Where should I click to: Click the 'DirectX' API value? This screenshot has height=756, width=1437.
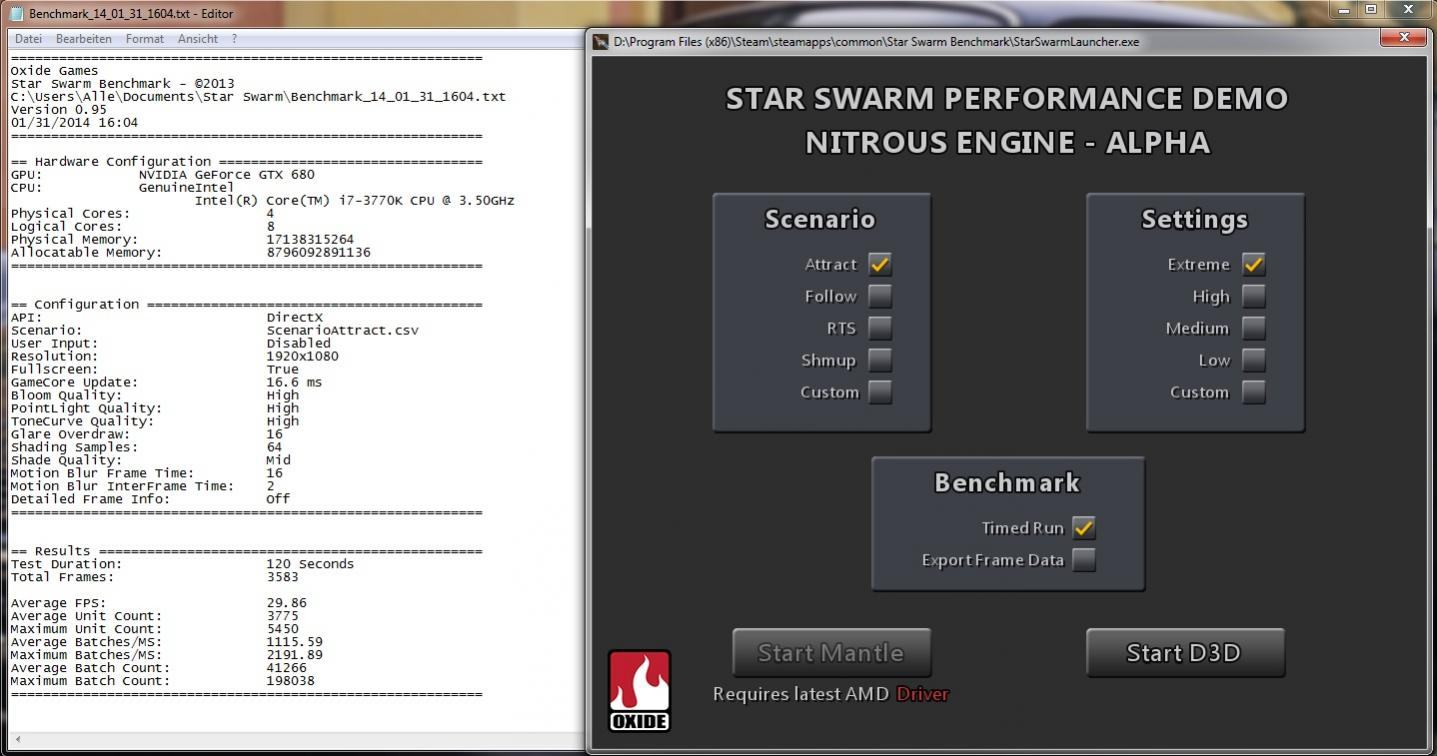[x=294, y=317]
